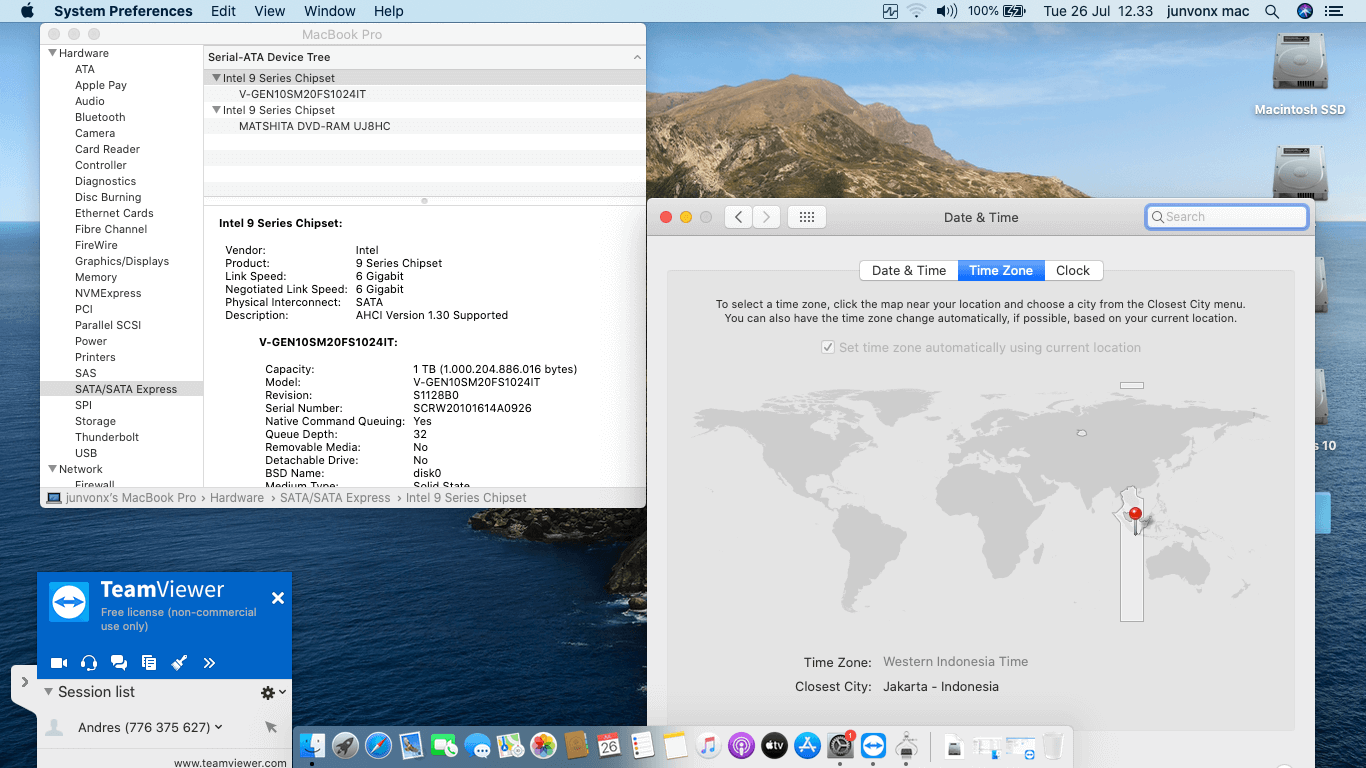This screenshot has height=768, width=1366.
Task: Click the Spotlight search magnifier in menu bar
Action: click(x=1272, y=11)
